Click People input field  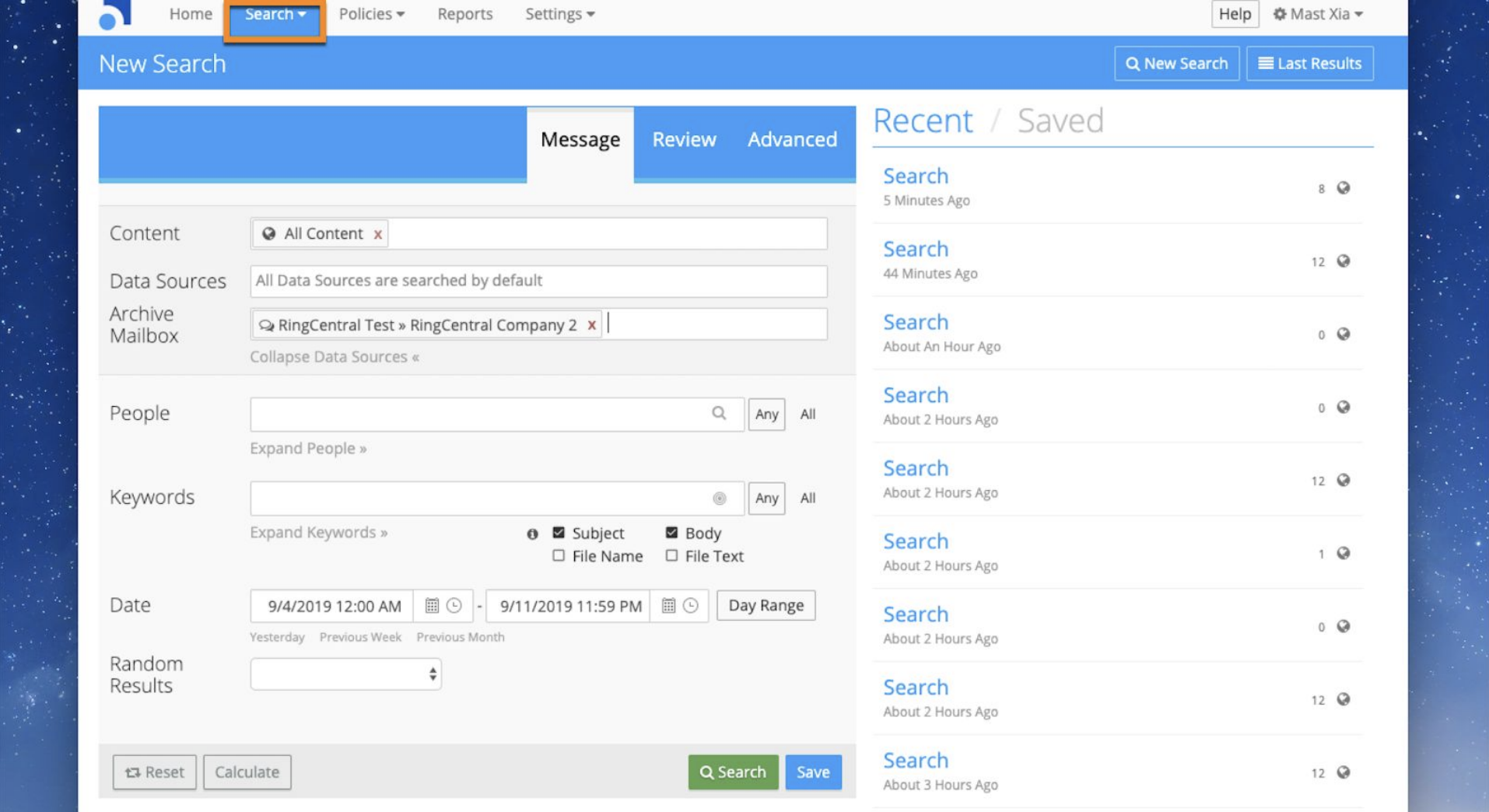[496, 414]
